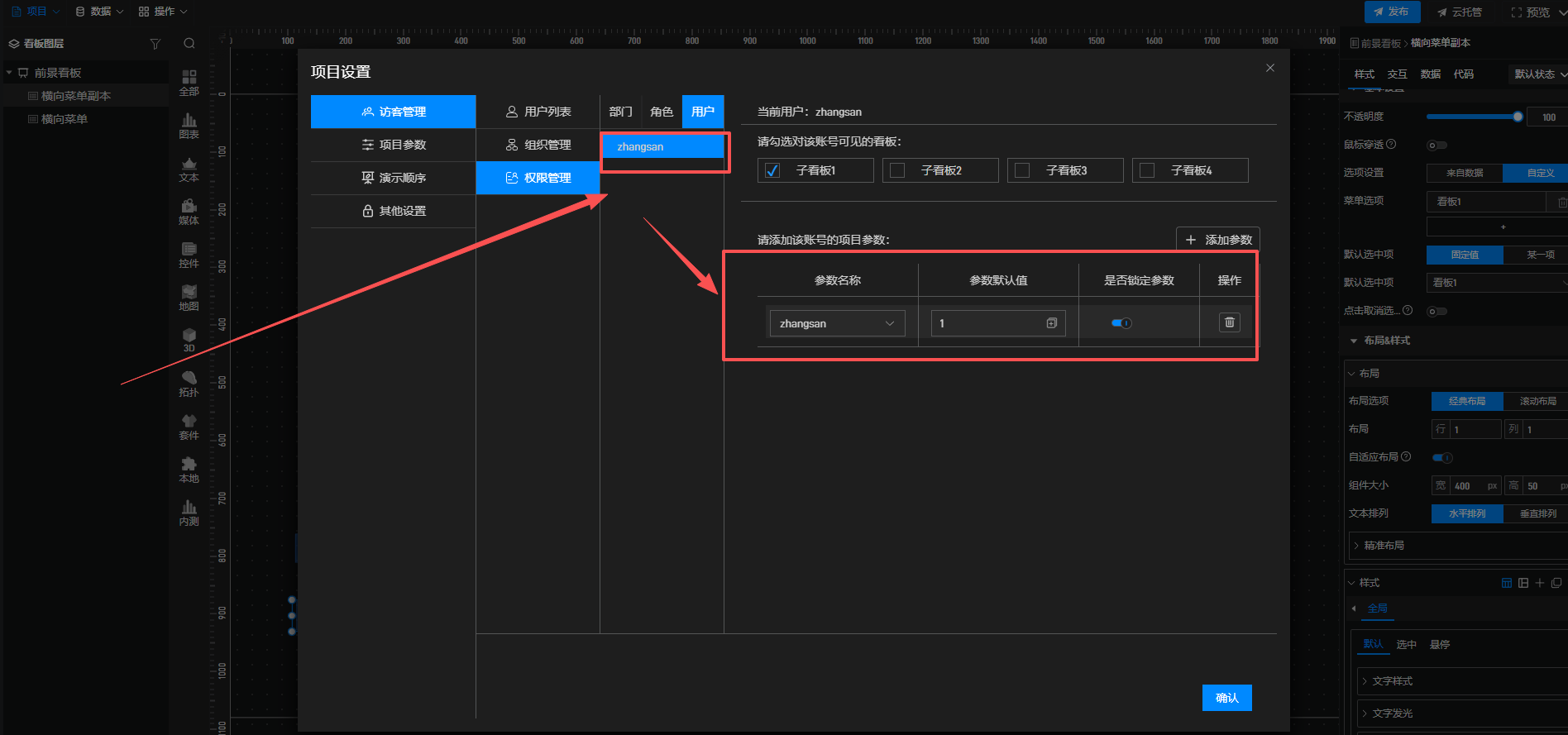Open the 参数名称 zhangsan dropdown
This screenshot has height=735, width=1568.
[x=836, y=323]
